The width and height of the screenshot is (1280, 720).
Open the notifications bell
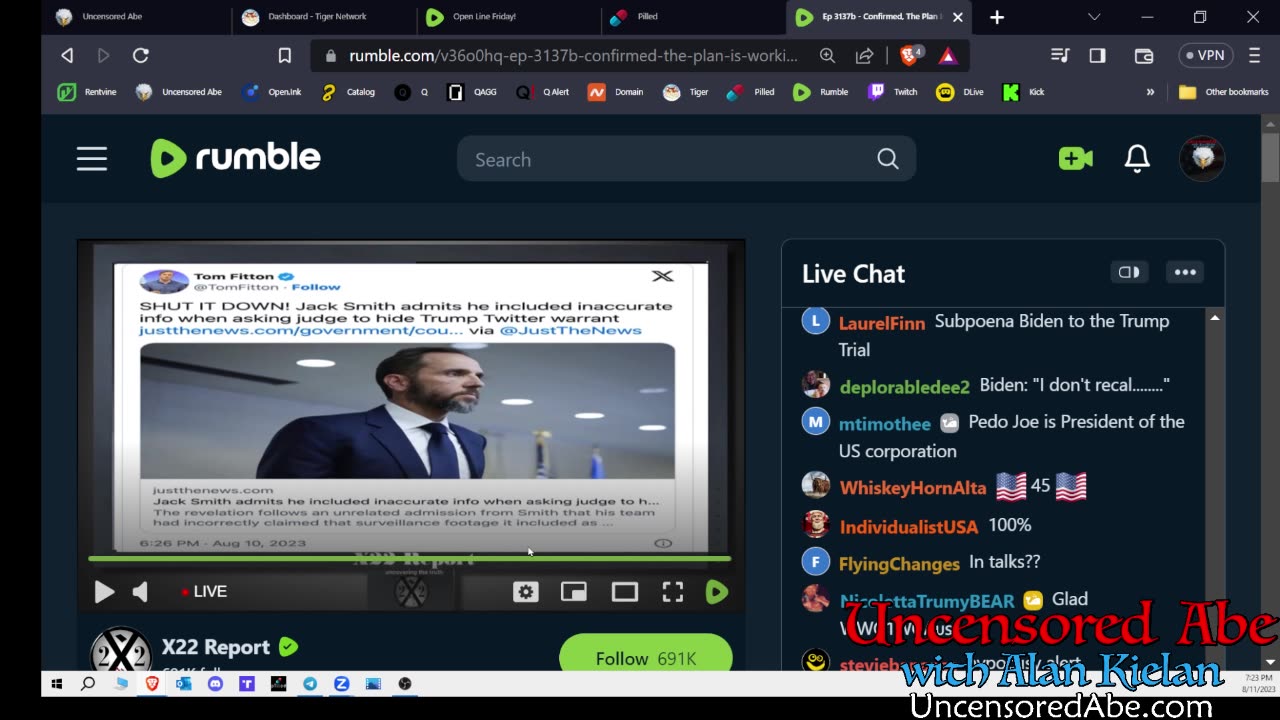(x=1137, y=159)
